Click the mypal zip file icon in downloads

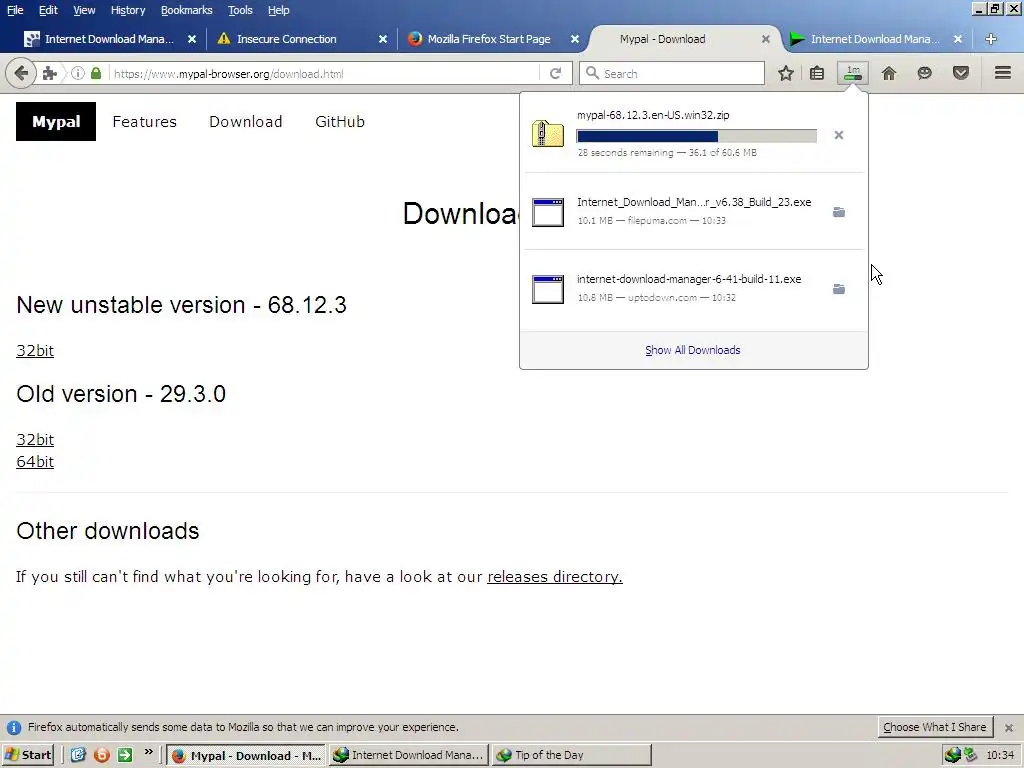(547, 133)
